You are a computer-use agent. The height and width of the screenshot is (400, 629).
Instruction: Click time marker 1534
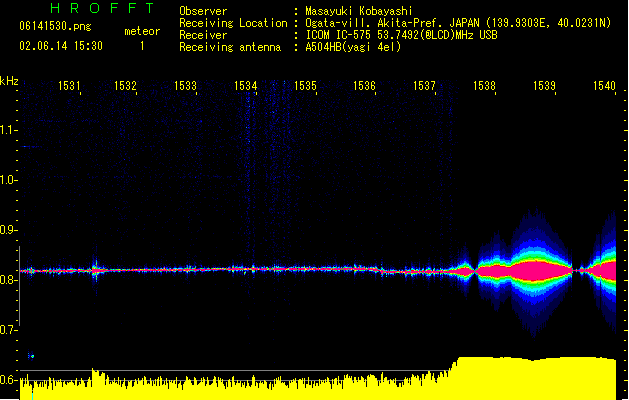(246, 86)
